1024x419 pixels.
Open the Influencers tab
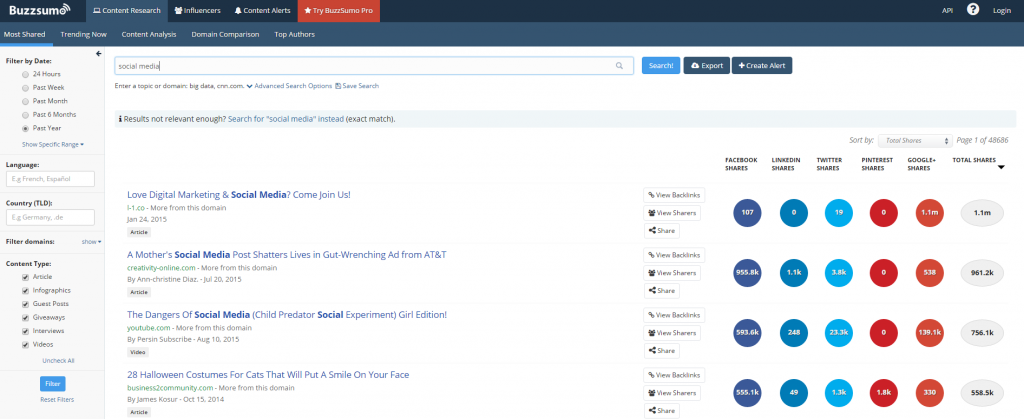[198, 10]
